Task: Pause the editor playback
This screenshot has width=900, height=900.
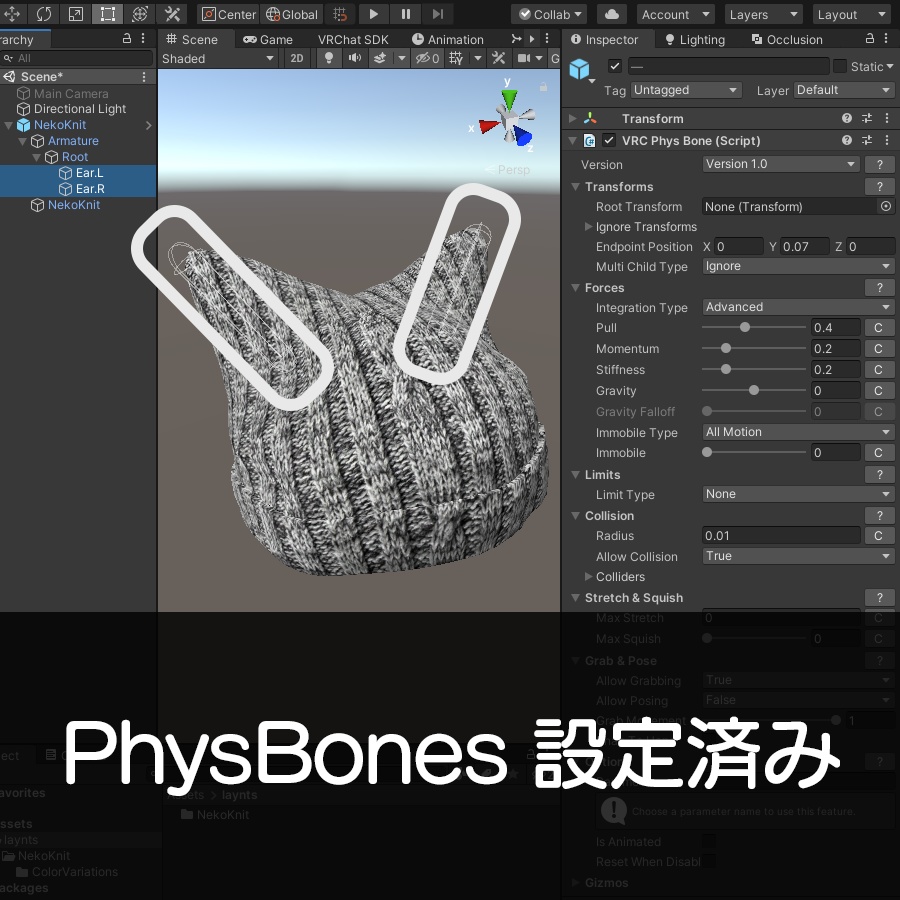Action: pyautogui.click(x=405, y=14)
